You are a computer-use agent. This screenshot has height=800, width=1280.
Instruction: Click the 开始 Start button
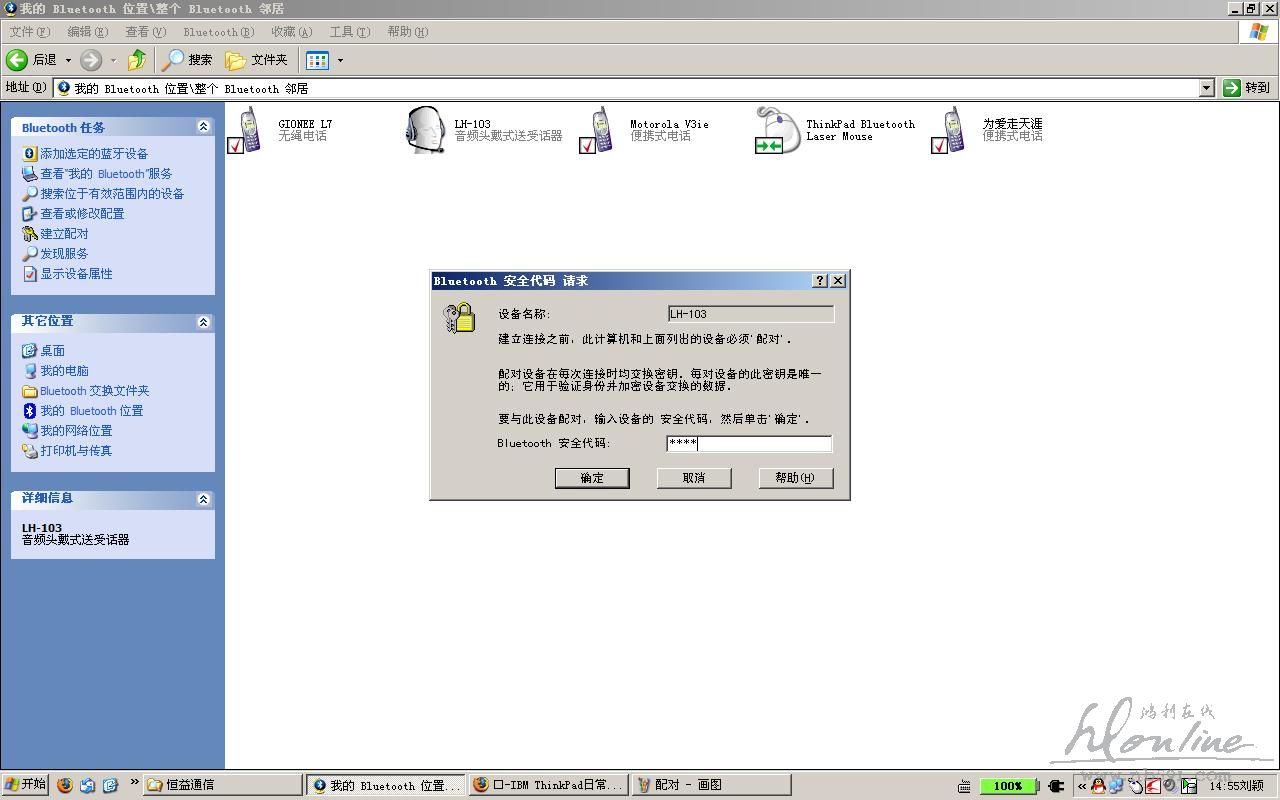click(25, 785)
